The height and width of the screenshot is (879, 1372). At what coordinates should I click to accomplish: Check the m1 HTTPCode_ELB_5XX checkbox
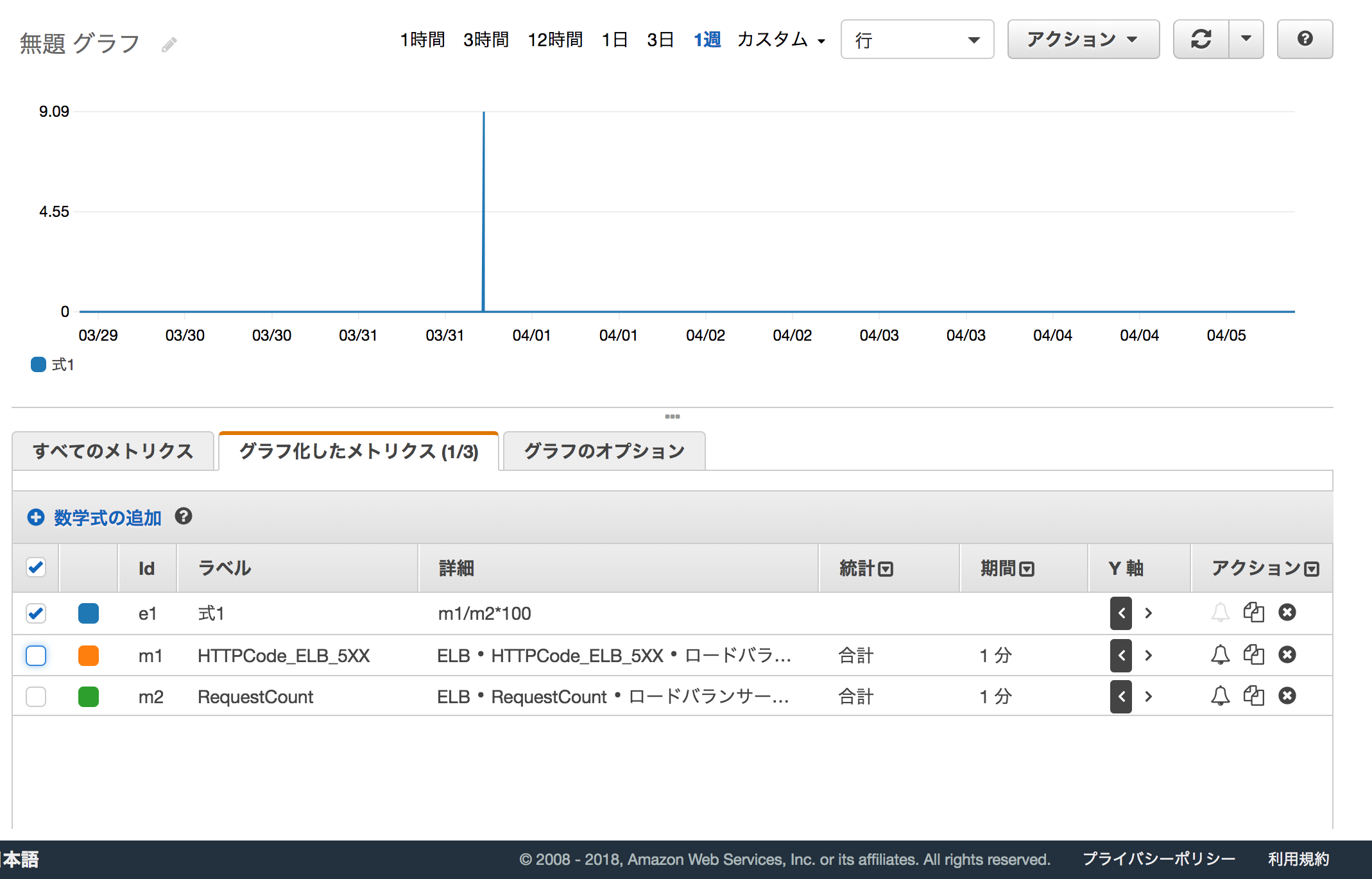[x=36, y=656]
